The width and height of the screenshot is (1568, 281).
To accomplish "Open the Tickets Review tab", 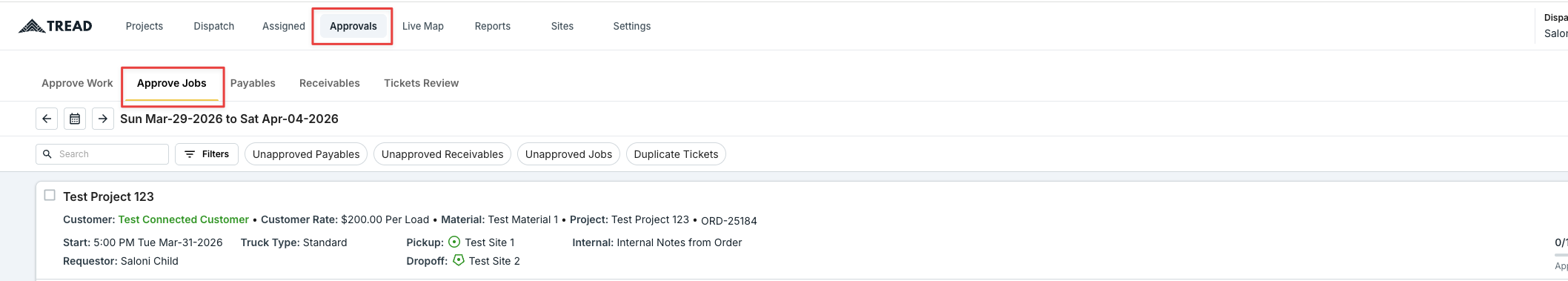I will click(x=421, y=83).
